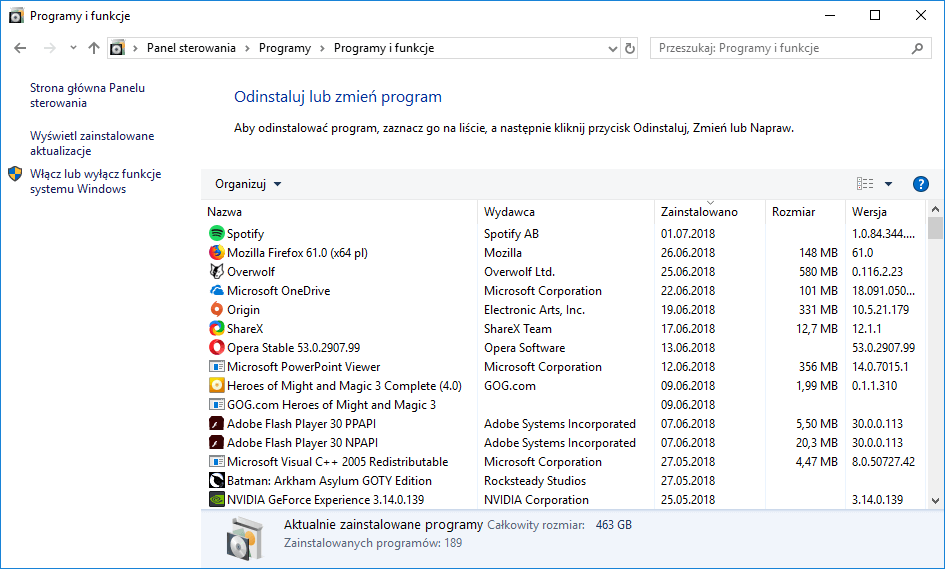
Task: Click the GOG.com Heroes of Might and Magic 3 icon
Action: pyautogui.click(x=216, y=404)
